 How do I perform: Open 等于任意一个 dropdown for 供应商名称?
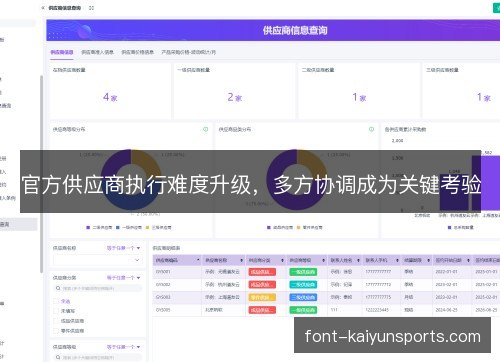tap(123, 248)
